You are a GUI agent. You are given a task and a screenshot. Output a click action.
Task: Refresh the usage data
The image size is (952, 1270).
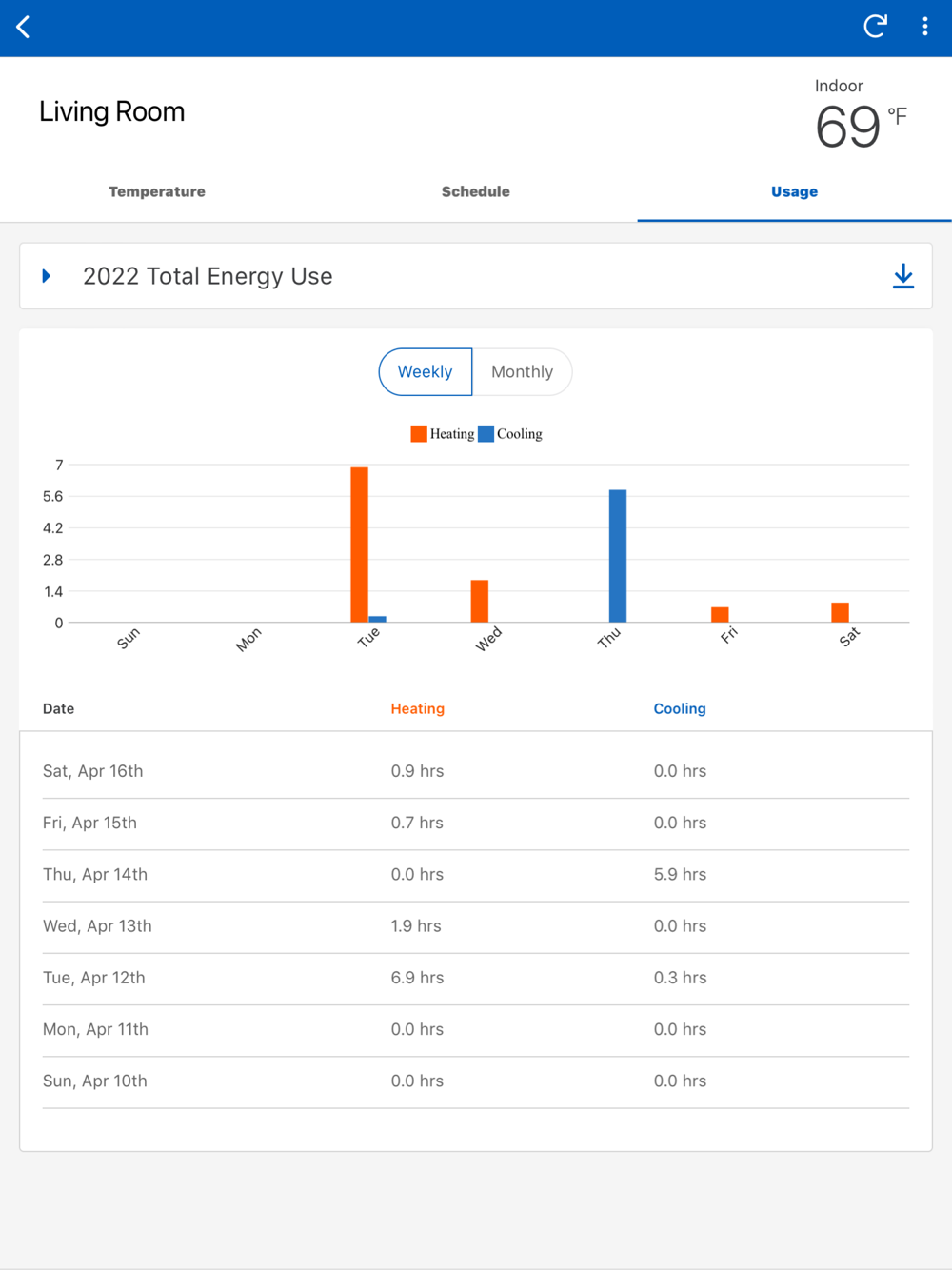[x=875, y=27]
